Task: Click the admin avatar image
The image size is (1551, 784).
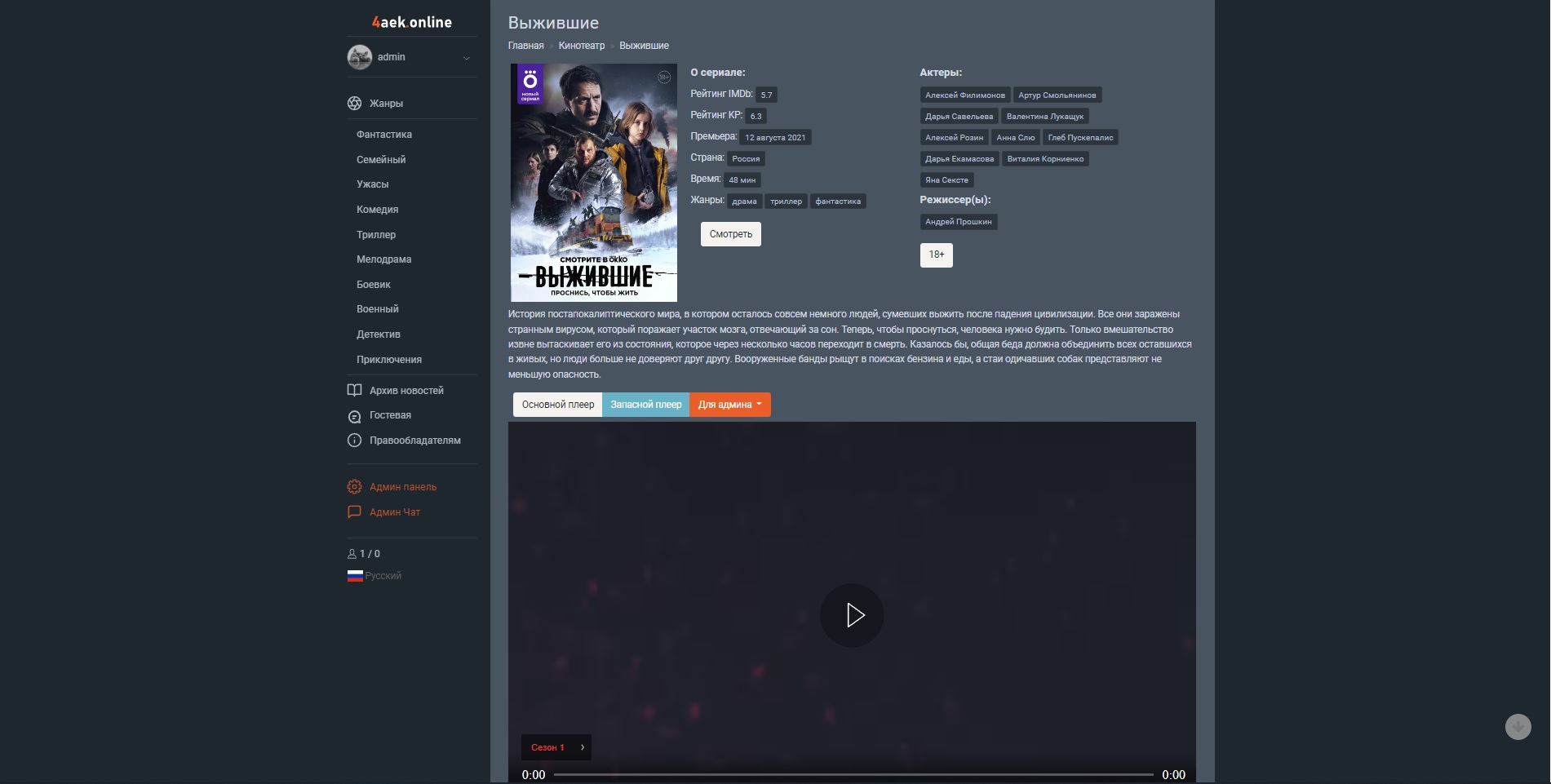Action: click(x=360, y=57)
